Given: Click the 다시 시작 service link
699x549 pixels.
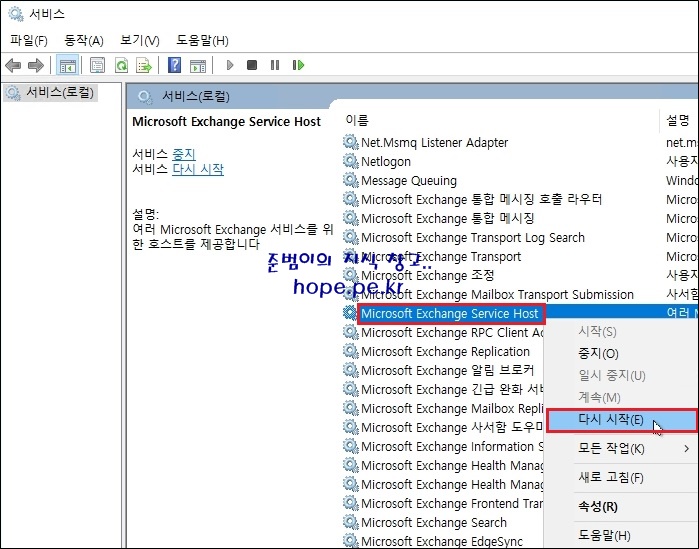Looking at the screenshot, I should pyautogui.click(x=198, y=169).
